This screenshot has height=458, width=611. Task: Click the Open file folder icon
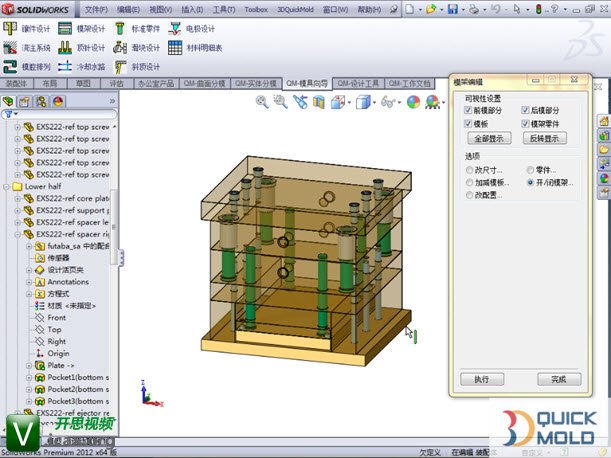click(x=431, y=9)
